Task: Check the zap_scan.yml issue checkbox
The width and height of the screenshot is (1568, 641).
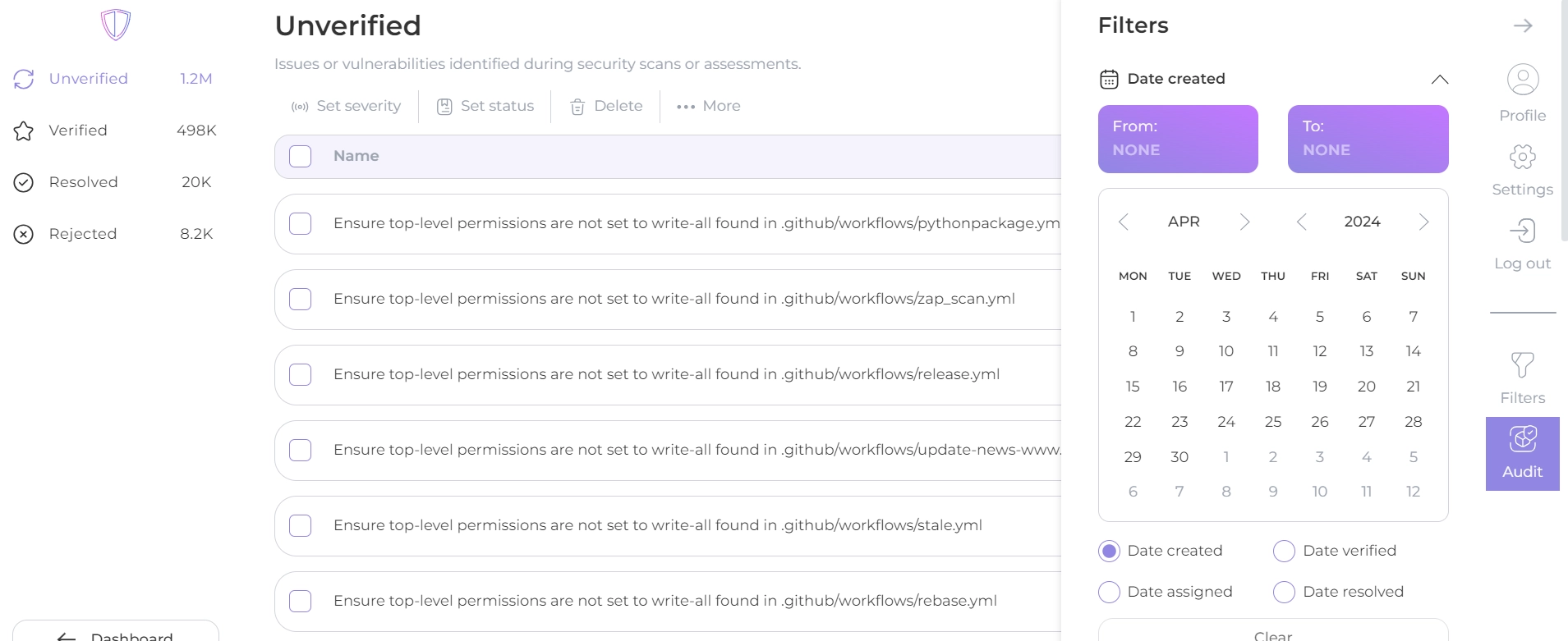Action: point(301,300)
